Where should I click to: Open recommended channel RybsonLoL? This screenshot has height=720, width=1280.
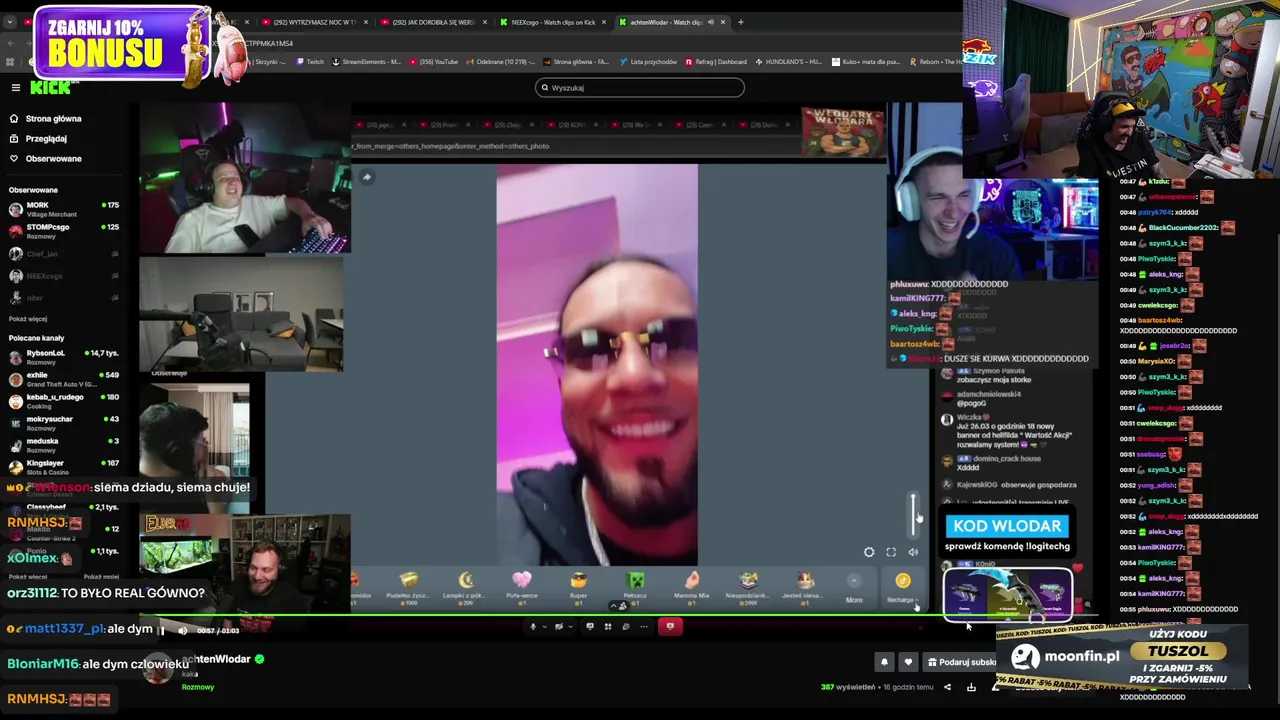pyautogui.click(x=63, y=357)
